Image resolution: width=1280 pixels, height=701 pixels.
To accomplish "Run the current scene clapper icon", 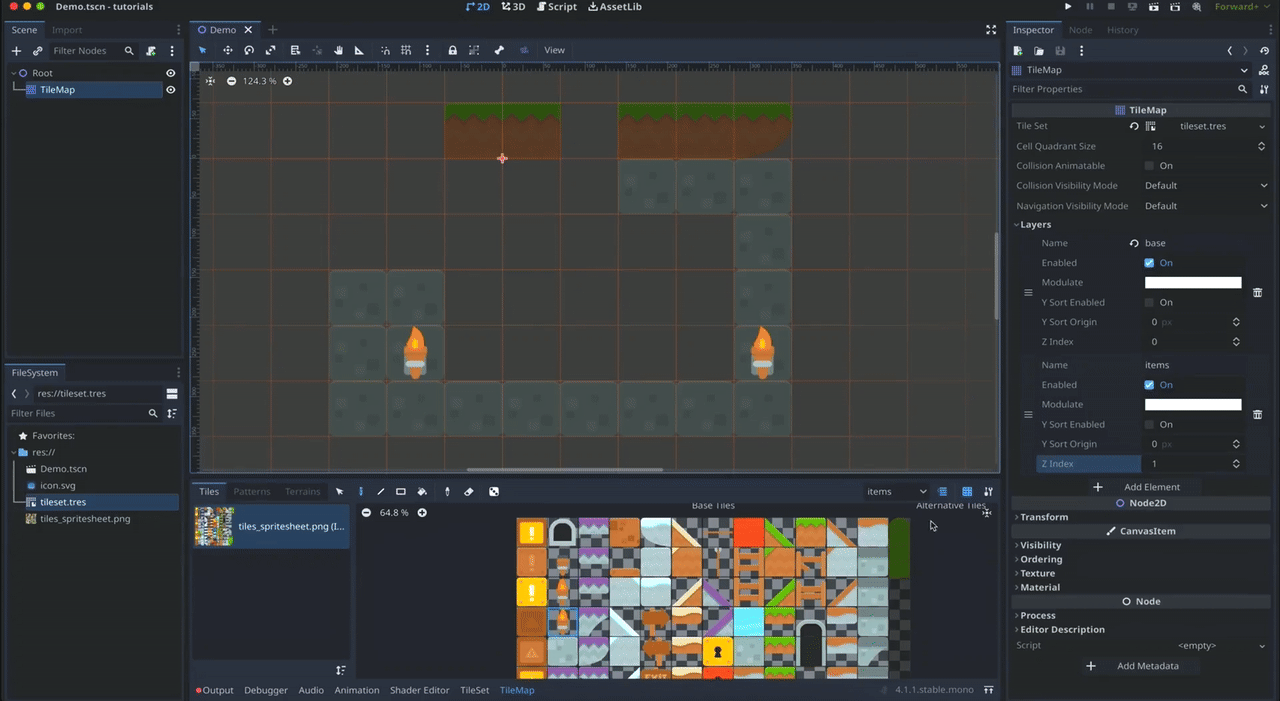I will click(1155, 7).
